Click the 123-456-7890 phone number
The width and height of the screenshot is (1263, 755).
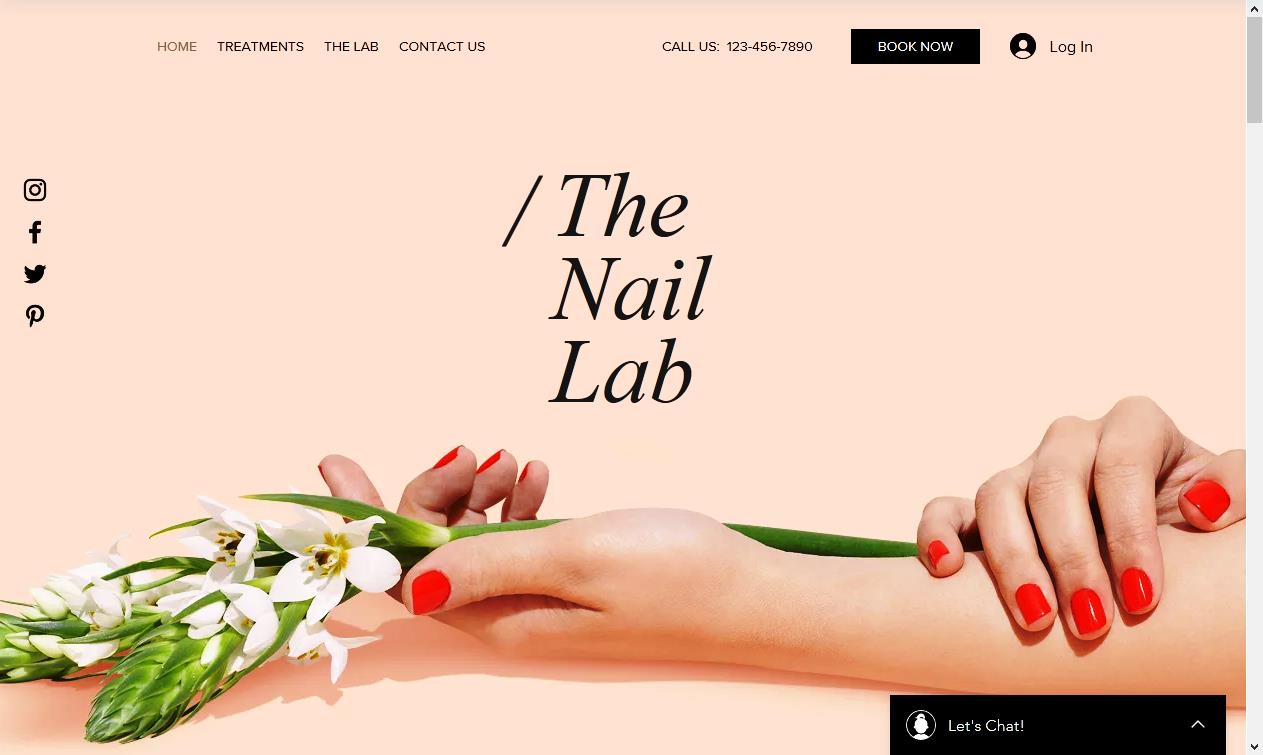[x=769, y=46]
